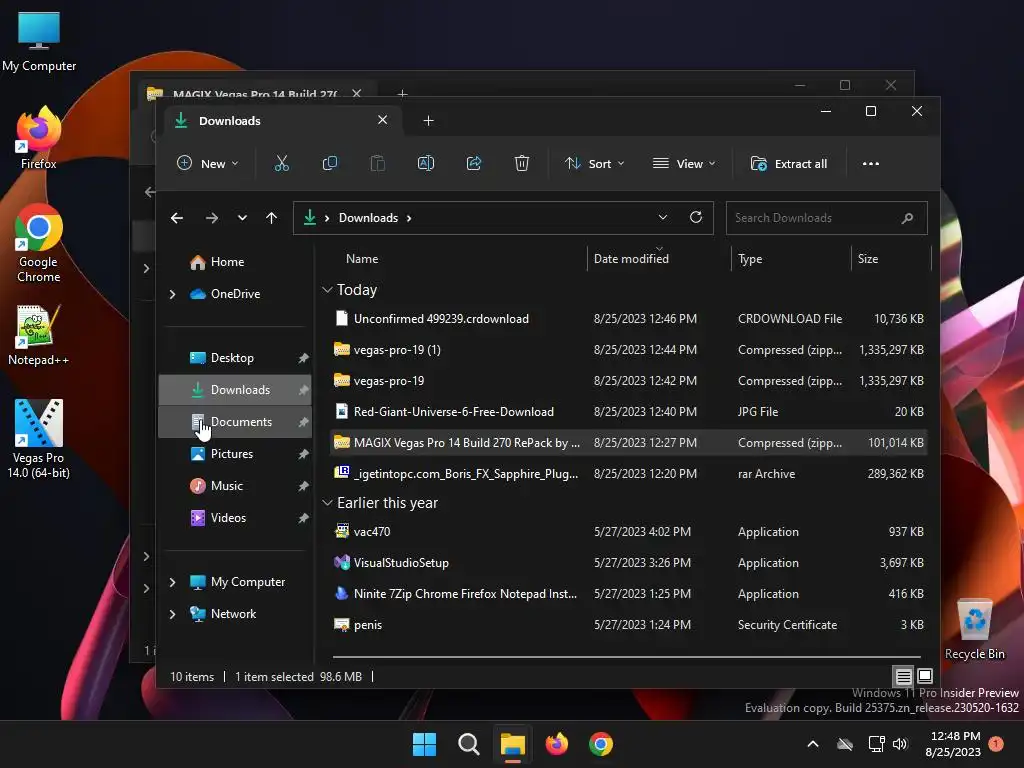The height and width of the screenshot is (768, 1024).
Task: Go up one folder level arrow
Action: (x=272, y=218)
